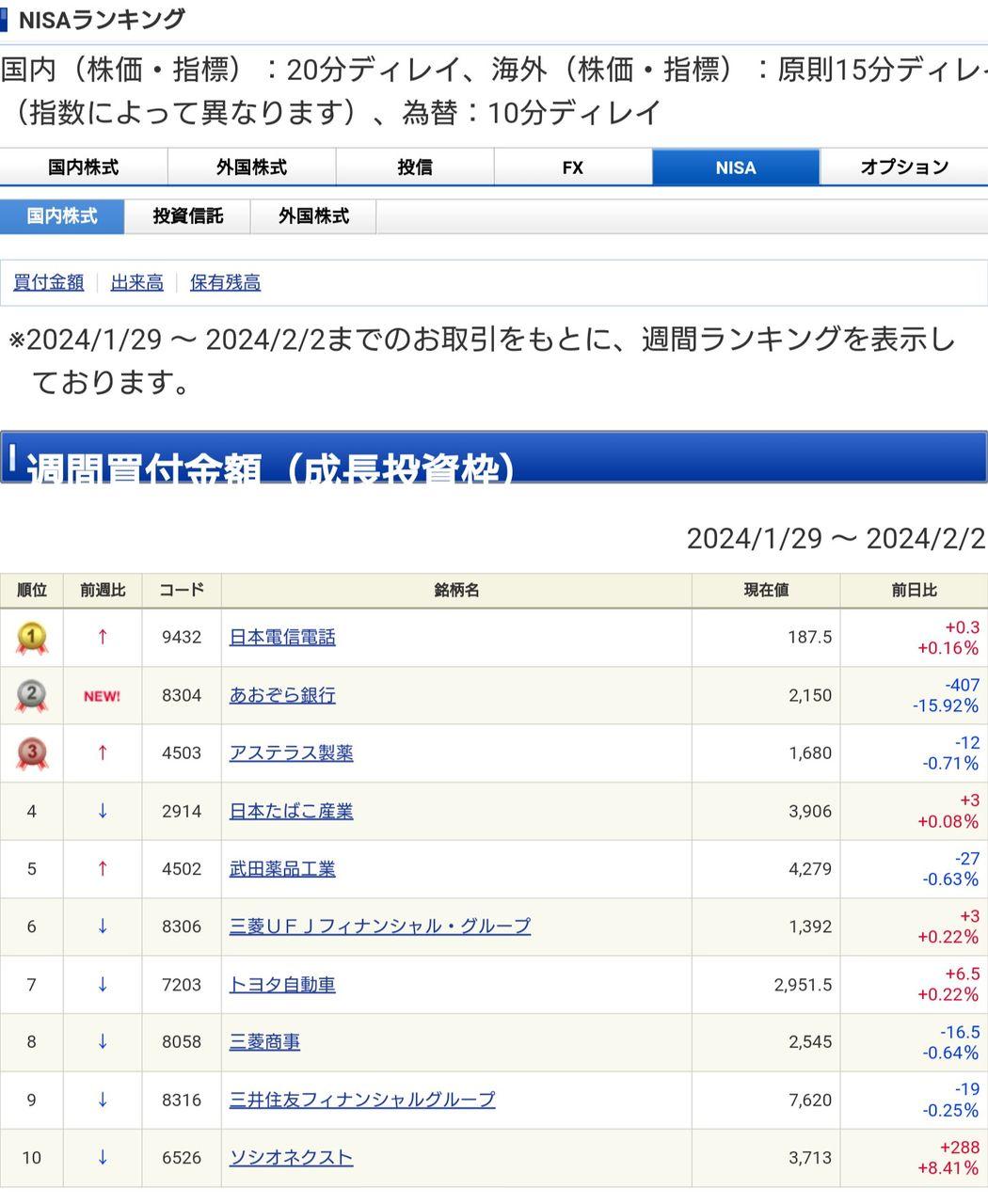This screenshot has width=988, height=1204.
Task: Select the 外国株式 sub-tab
Action: click(312, 215)
